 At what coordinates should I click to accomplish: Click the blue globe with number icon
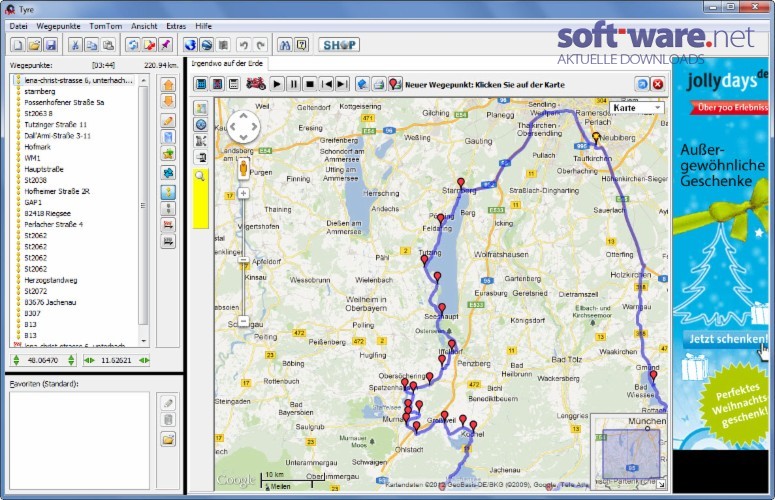click(x=190, y=45)
